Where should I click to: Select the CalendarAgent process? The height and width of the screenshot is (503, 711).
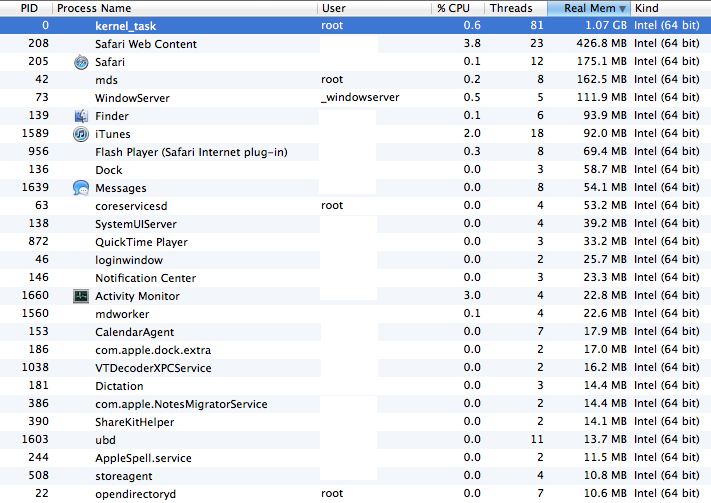[356, 332]
